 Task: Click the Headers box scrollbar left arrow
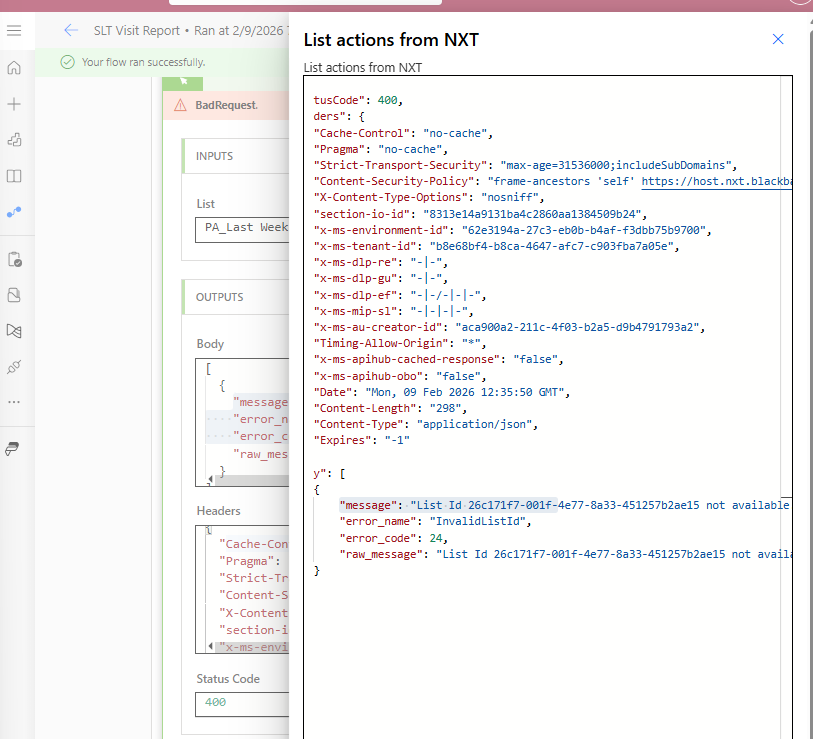[210, 646]
